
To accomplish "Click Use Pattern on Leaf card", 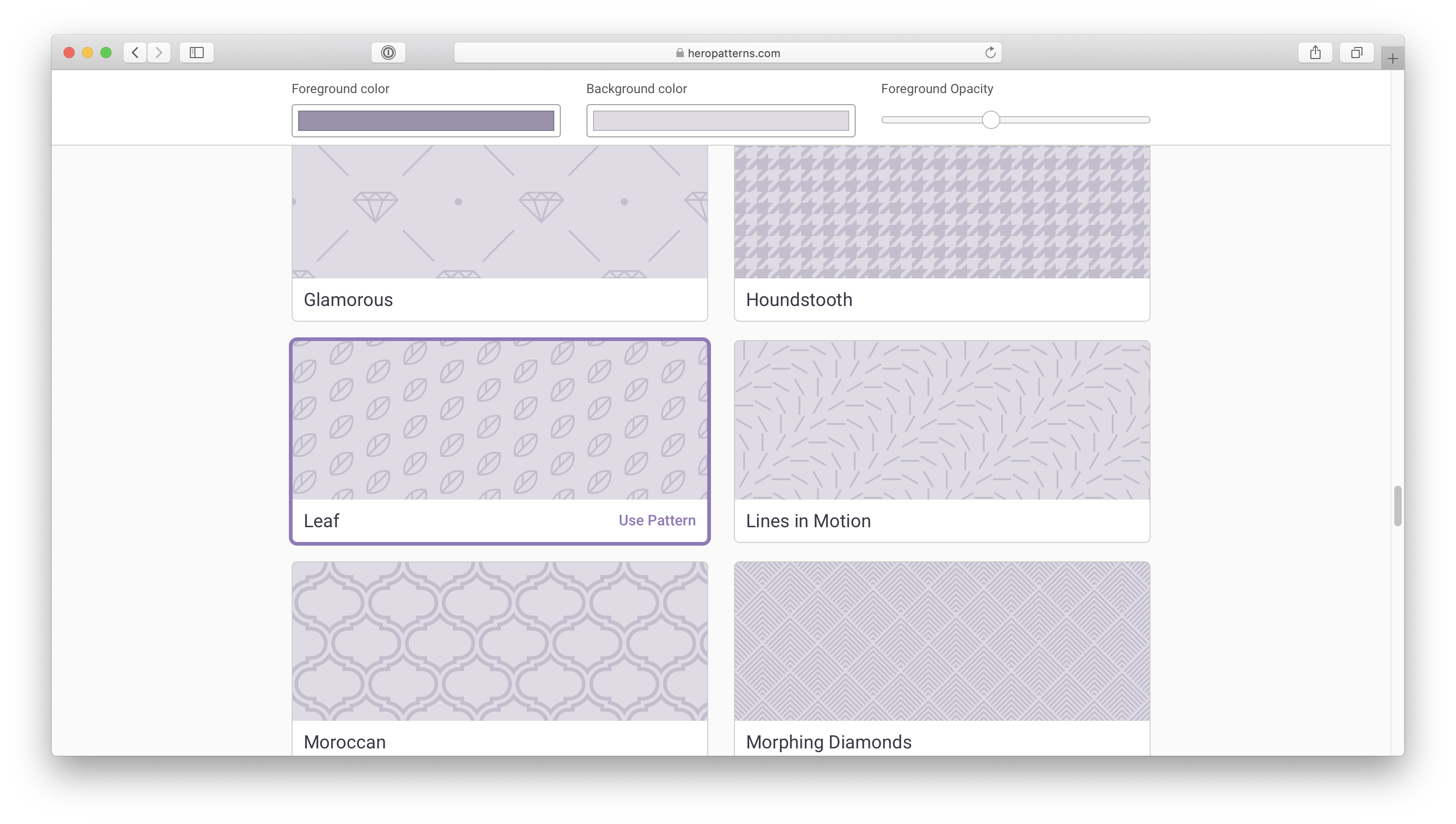I will point(657,520).
